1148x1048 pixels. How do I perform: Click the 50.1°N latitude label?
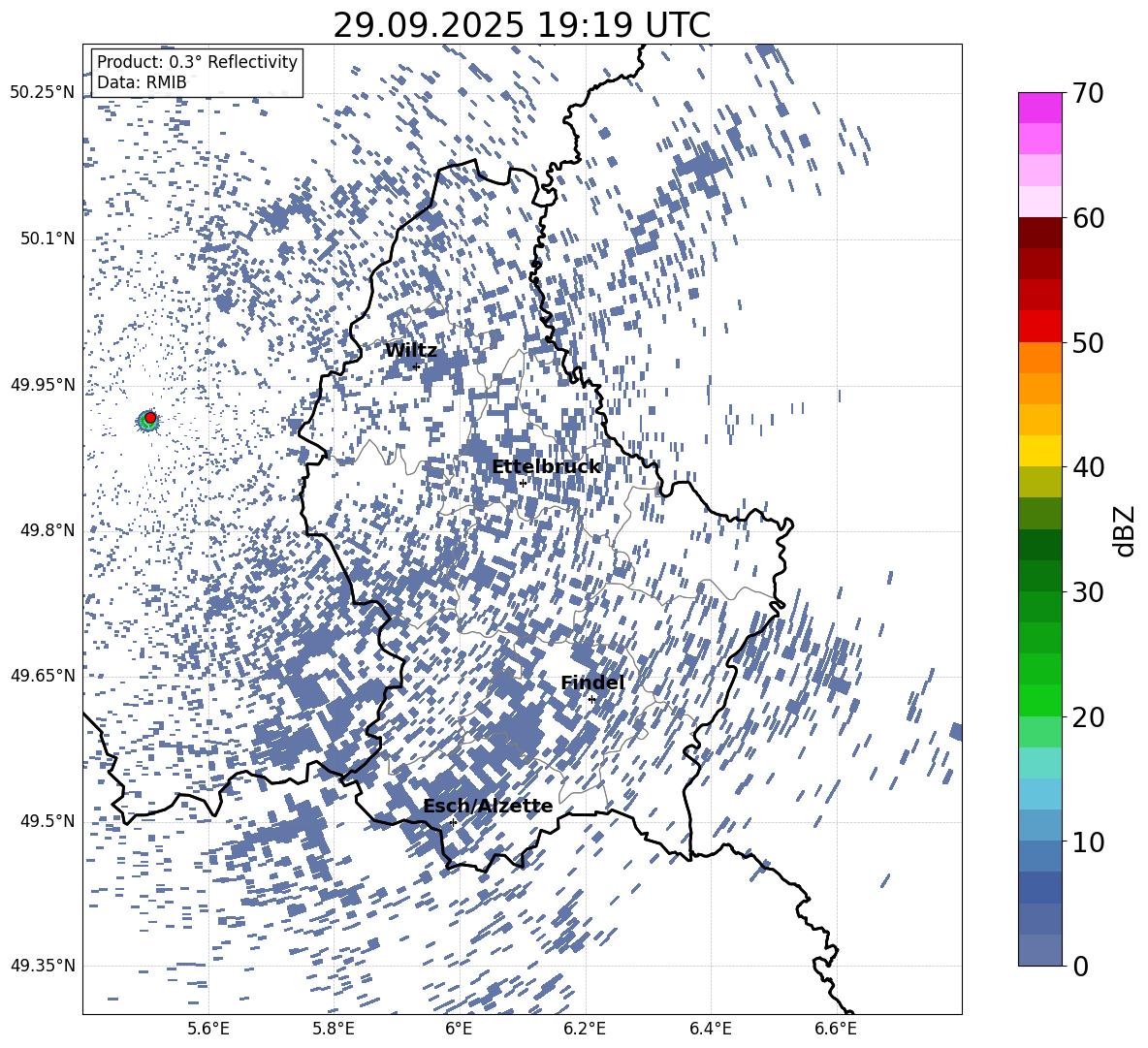[48, 238]
